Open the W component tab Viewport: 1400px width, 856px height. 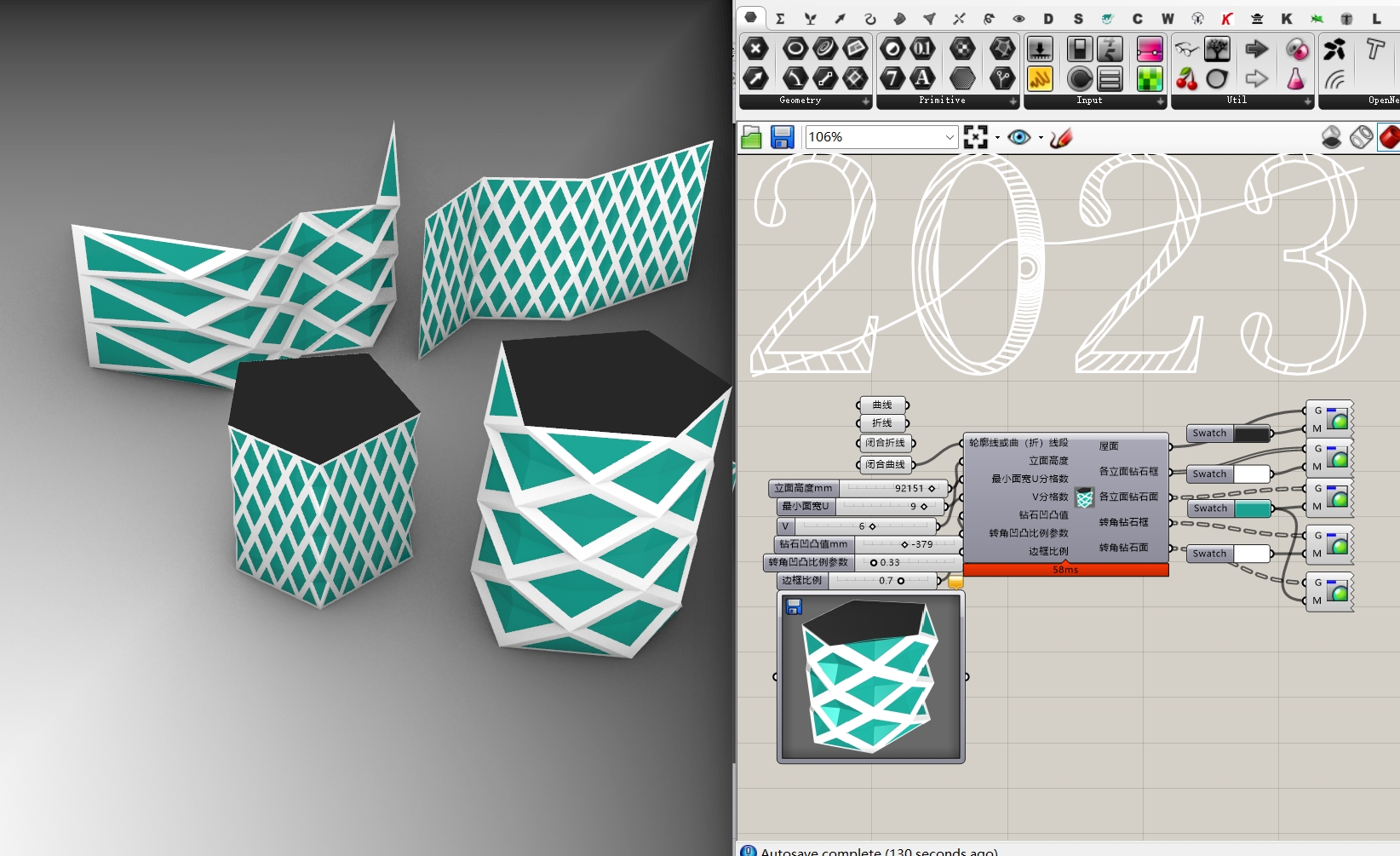click(x=1168, y=18)
